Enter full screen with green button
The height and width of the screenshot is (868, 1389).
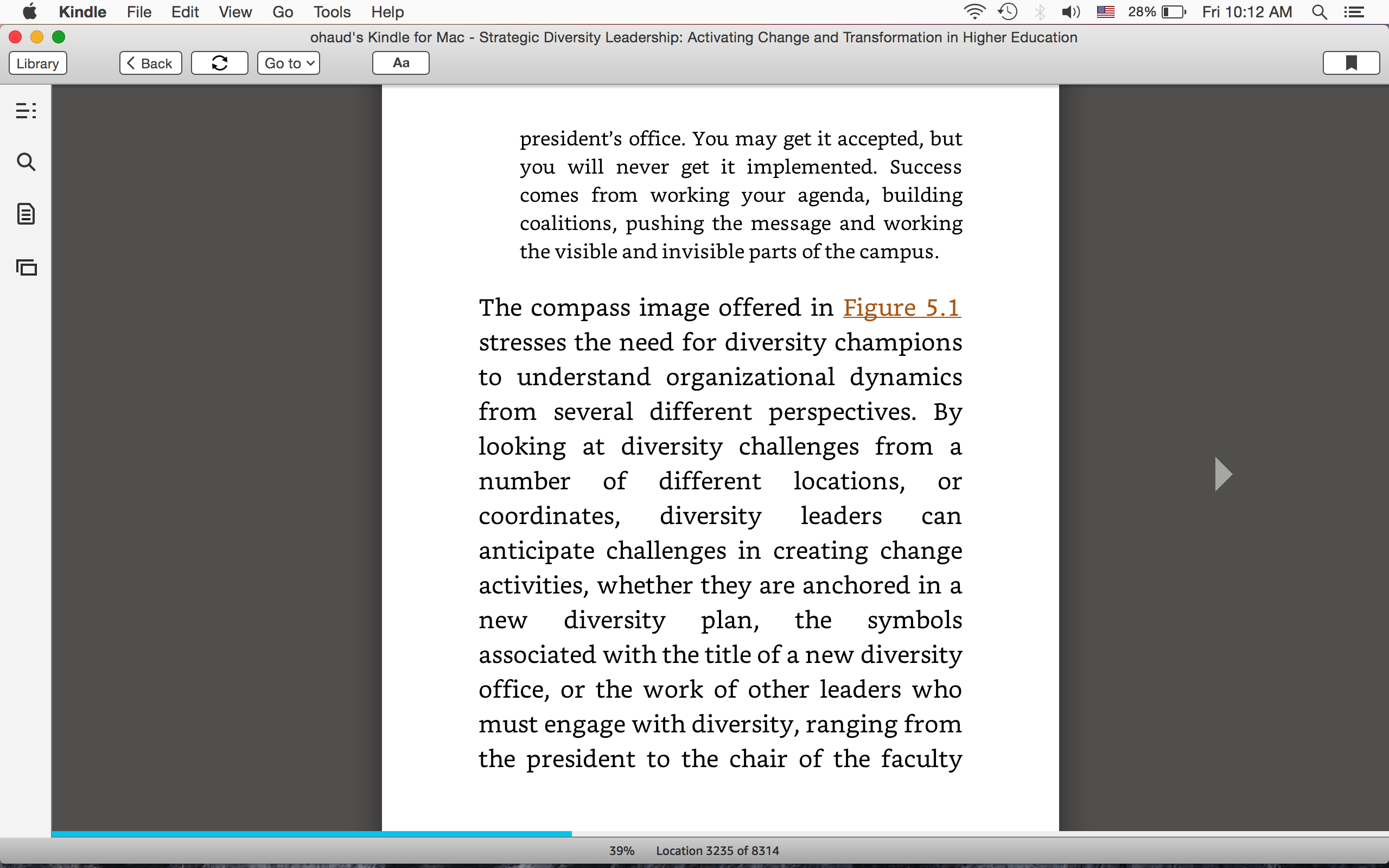[59, 37]
